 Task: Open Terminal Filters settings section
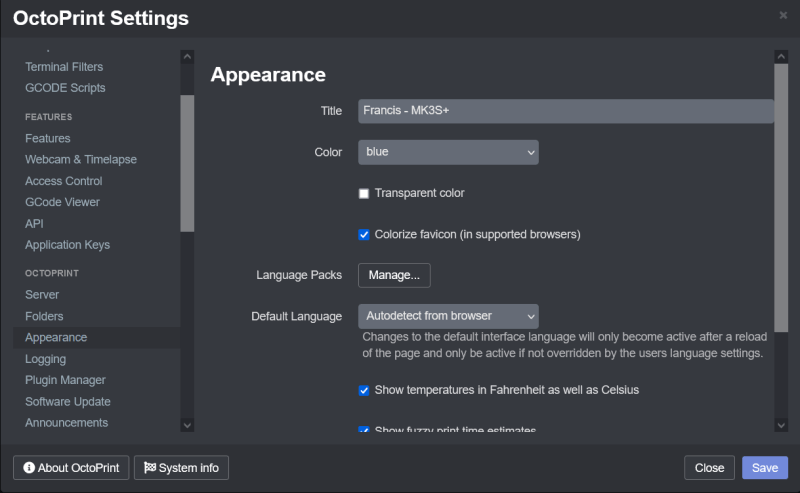[x=64, y=67]
